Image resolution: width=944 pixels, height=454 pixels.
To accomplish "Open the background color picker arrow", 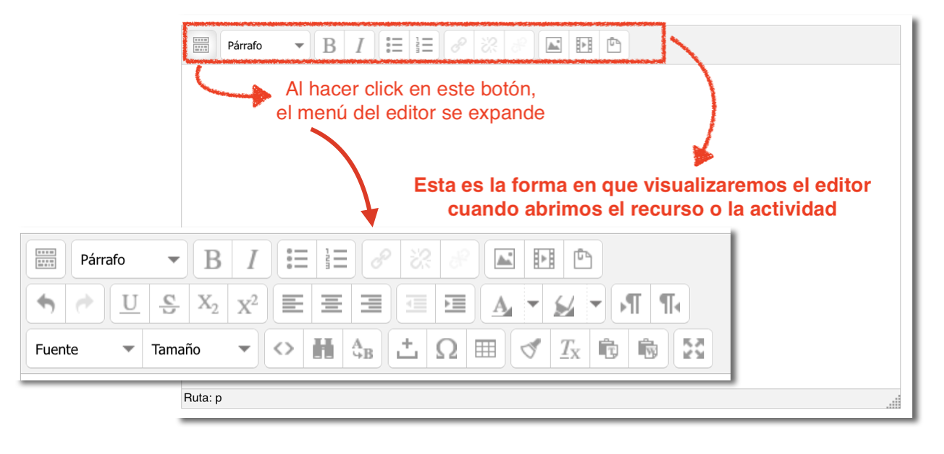I will click(596, 305).
